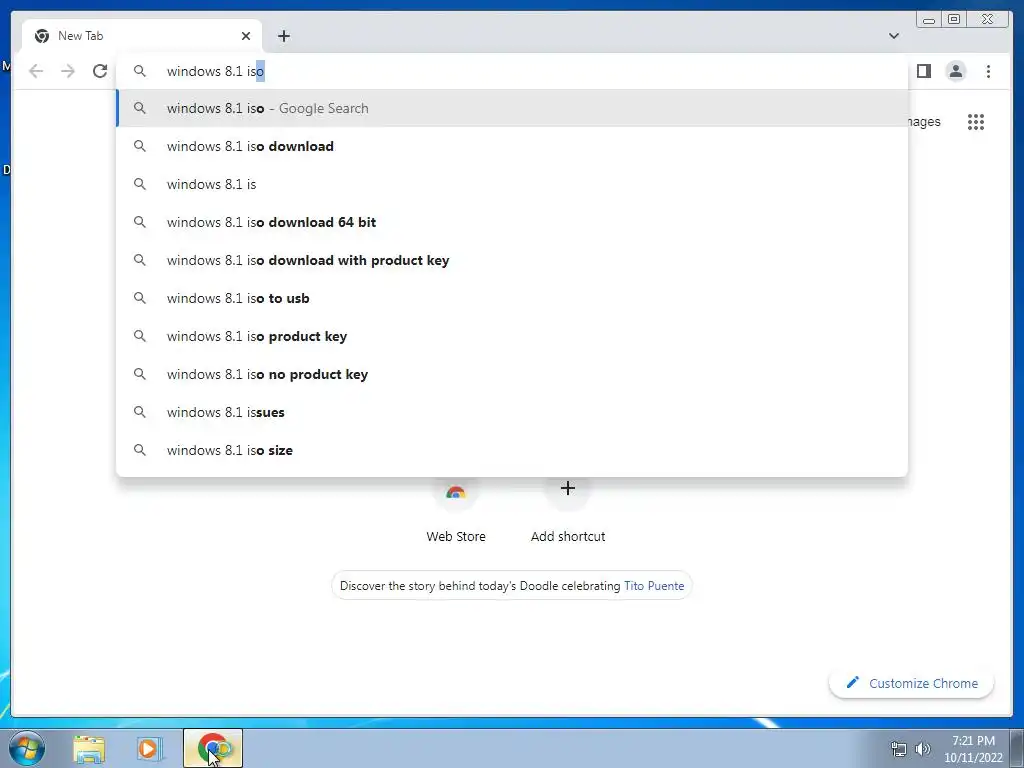This screenshot has width=1024, height=768.
Task: Choose suggestion 'windows 8.1 iso download 64 bit'
Action: (x=512, y=222)
